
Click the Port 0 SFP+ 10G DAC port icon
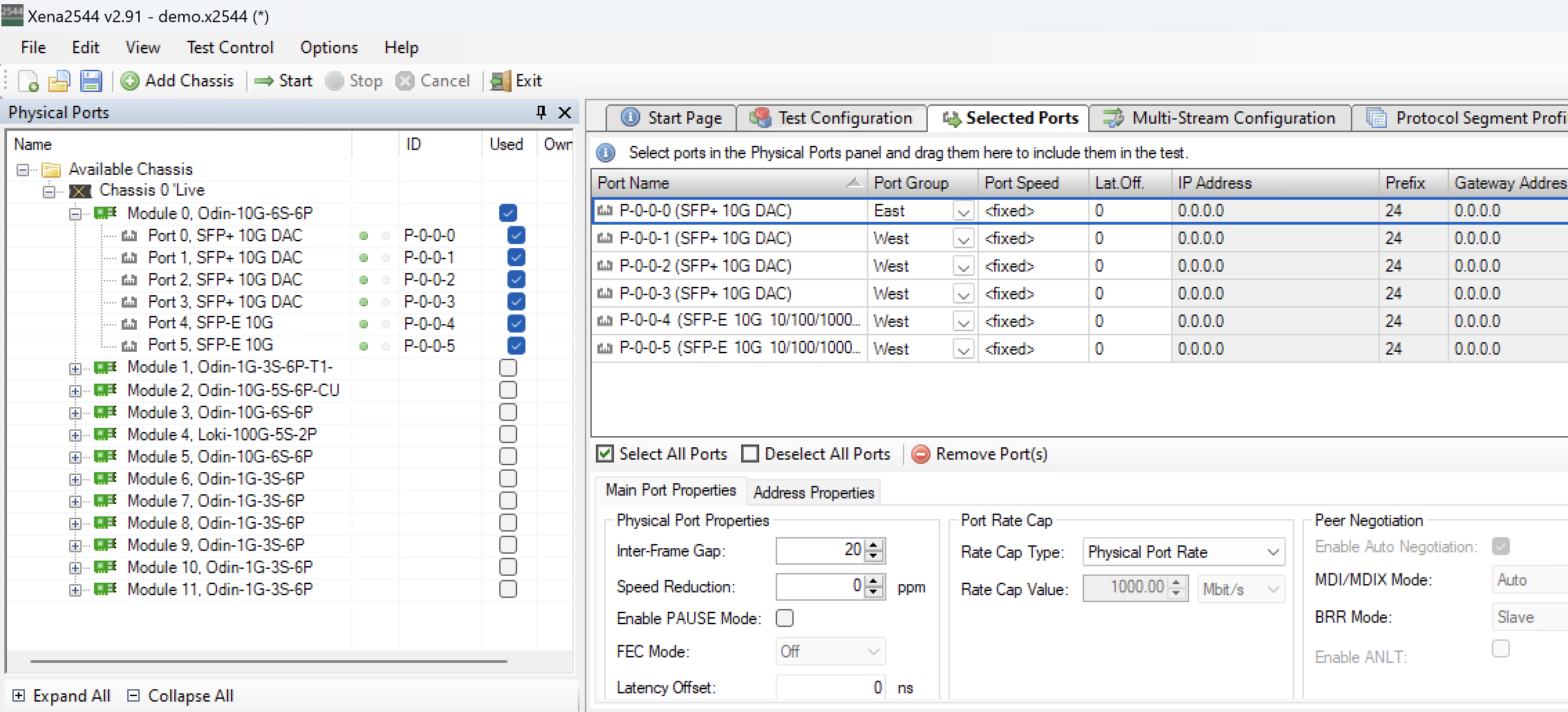[x=129, y=236]
